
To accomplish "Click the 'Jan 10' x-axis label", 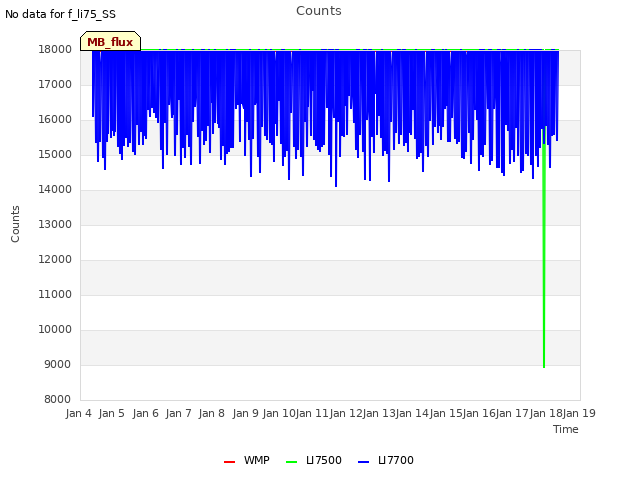I will 279,413.
